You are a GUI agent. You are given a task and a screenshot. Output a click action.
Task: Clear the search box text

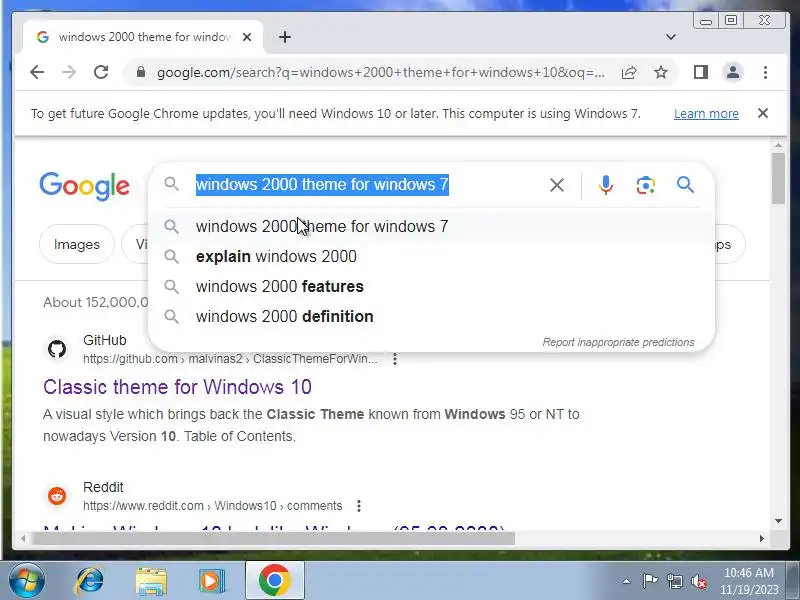[557, 185]
